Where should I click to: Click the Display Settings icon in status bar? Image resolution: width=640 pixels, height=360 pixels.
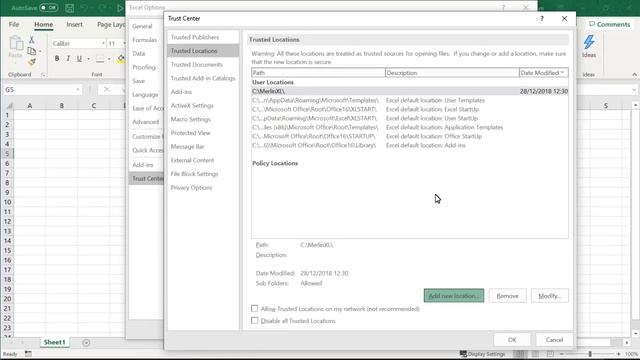(x=463, y=354)
